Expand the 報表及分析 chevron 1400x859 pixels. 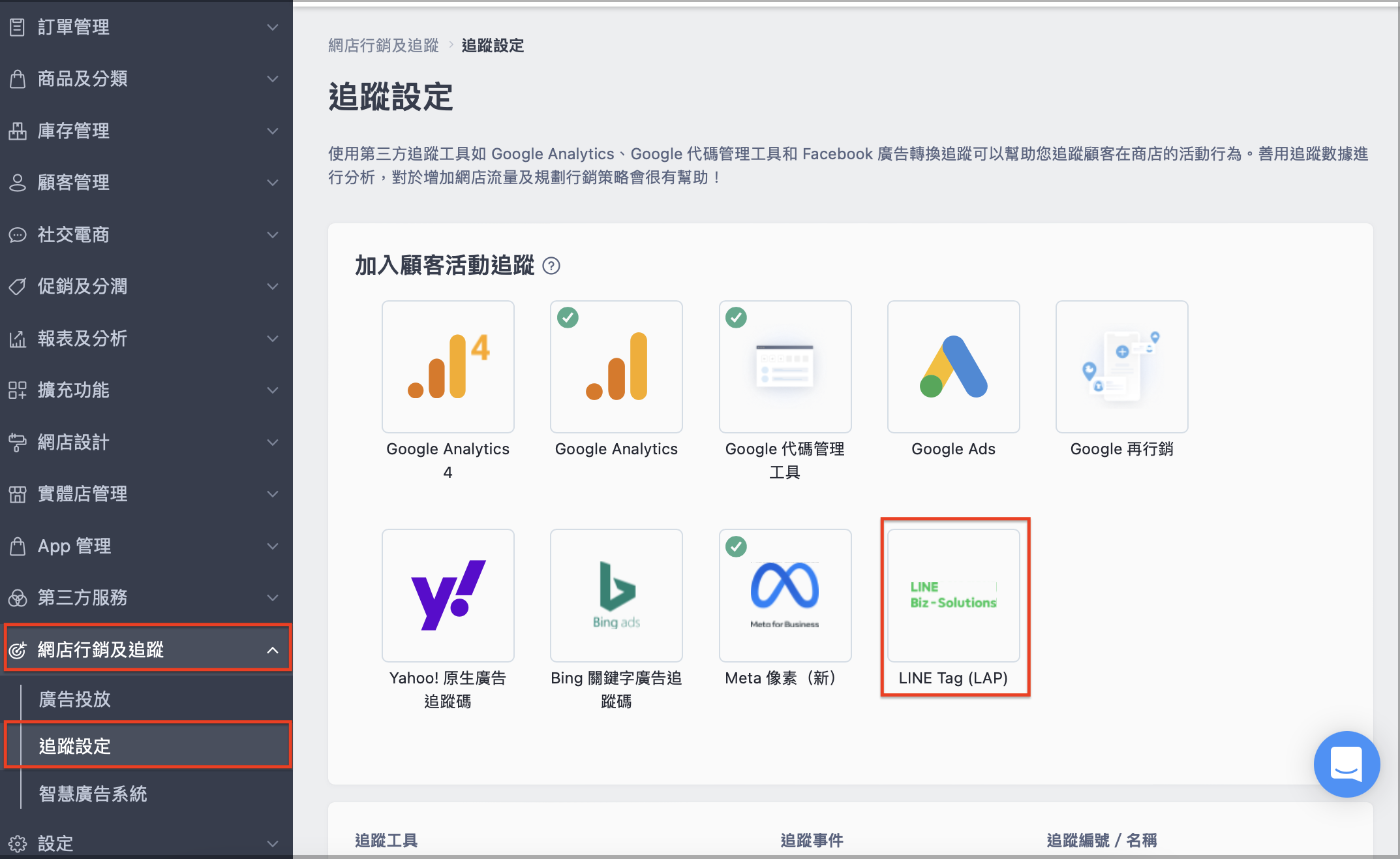point(273,339)
